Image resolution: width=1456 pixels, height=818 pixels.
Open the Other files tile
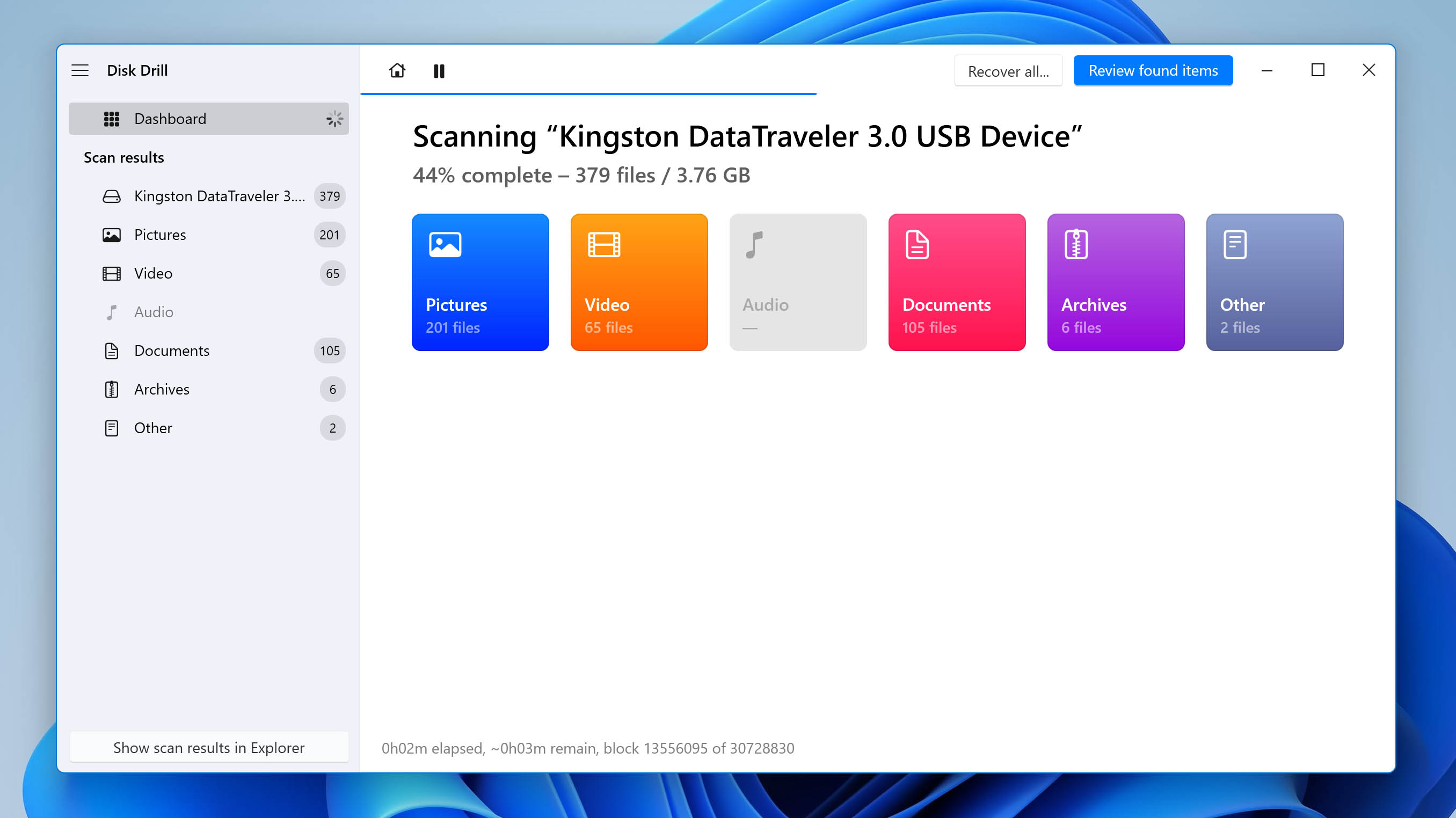click(1274, 282)
